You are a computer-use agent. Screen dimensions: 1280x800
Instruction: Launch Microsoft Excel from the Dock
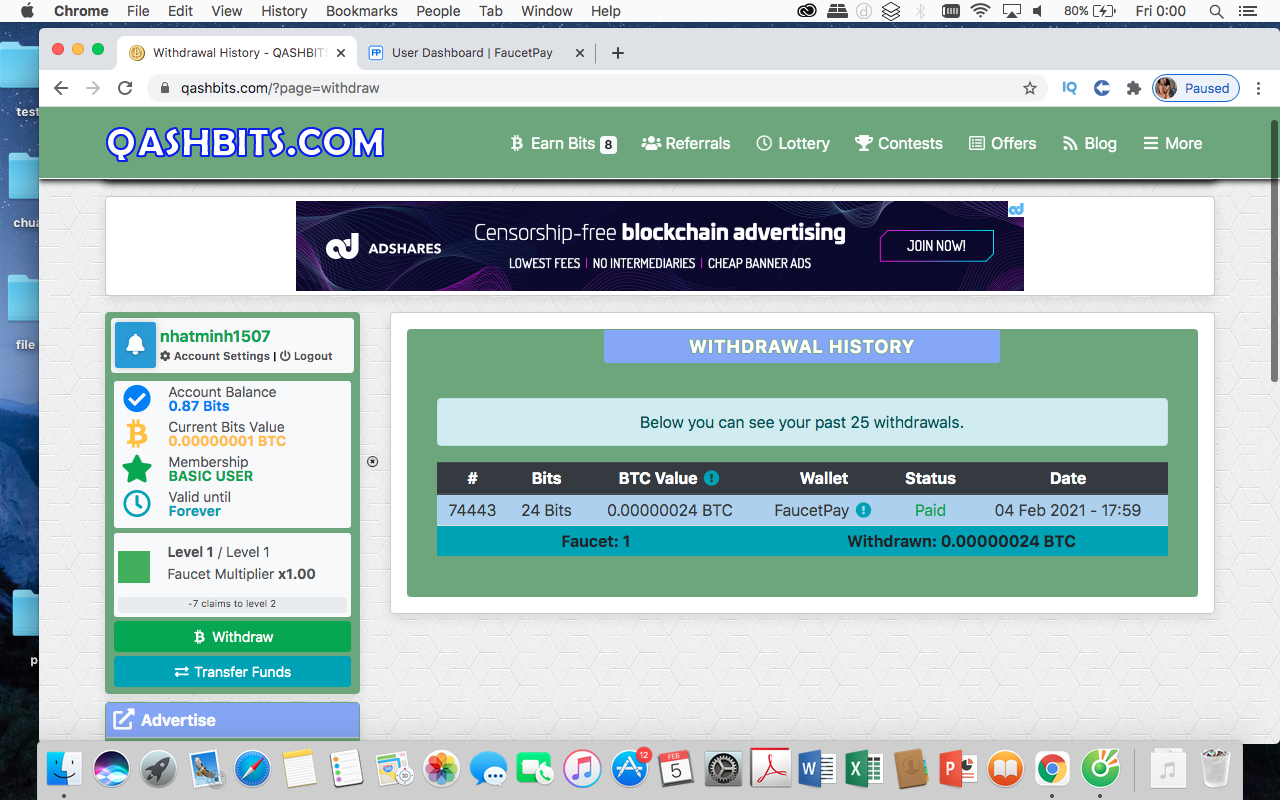(864, 769)
